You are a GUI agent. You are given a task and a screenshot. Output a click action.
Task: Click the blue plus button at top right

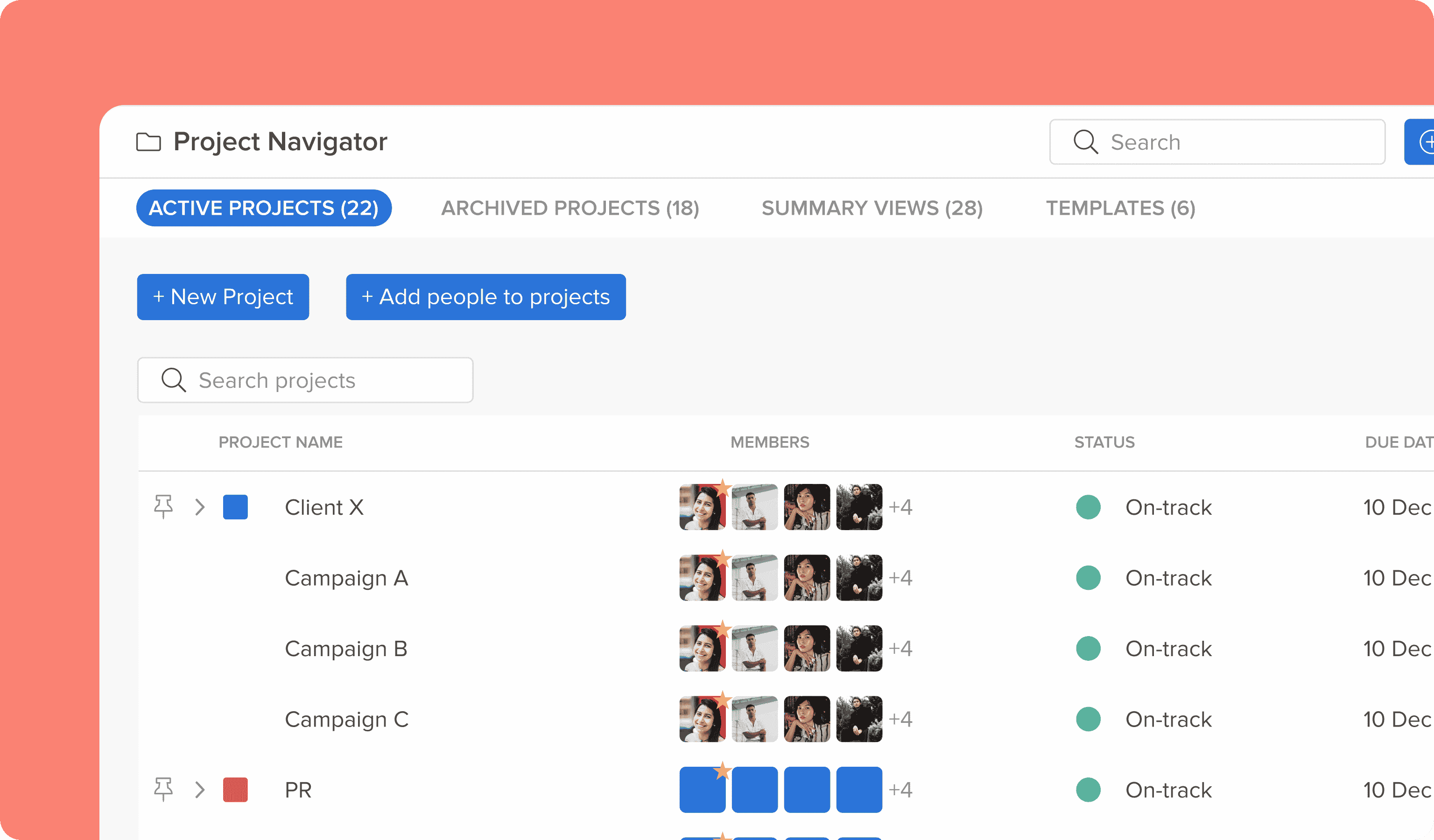[1423, 141]
